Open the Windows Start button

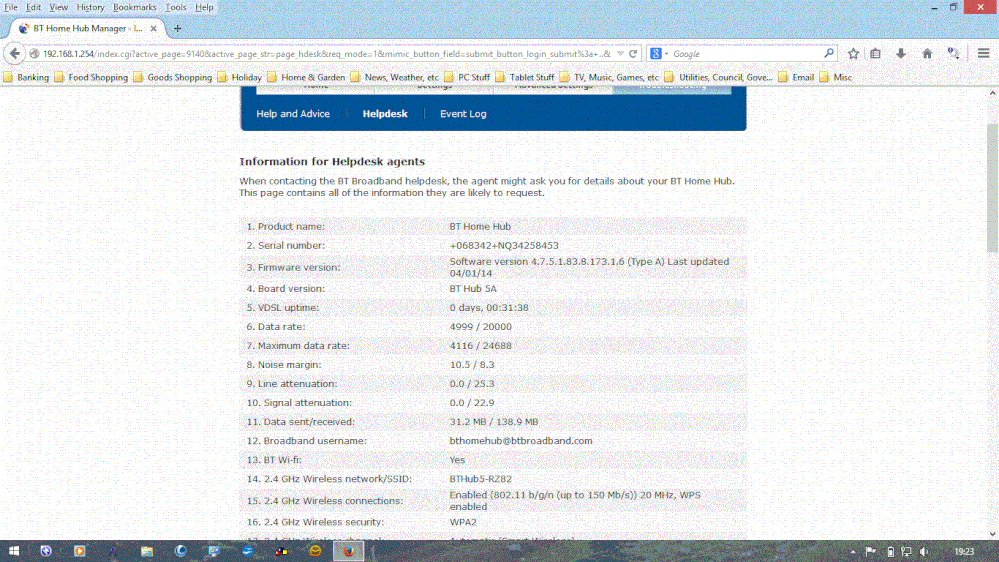13,551
